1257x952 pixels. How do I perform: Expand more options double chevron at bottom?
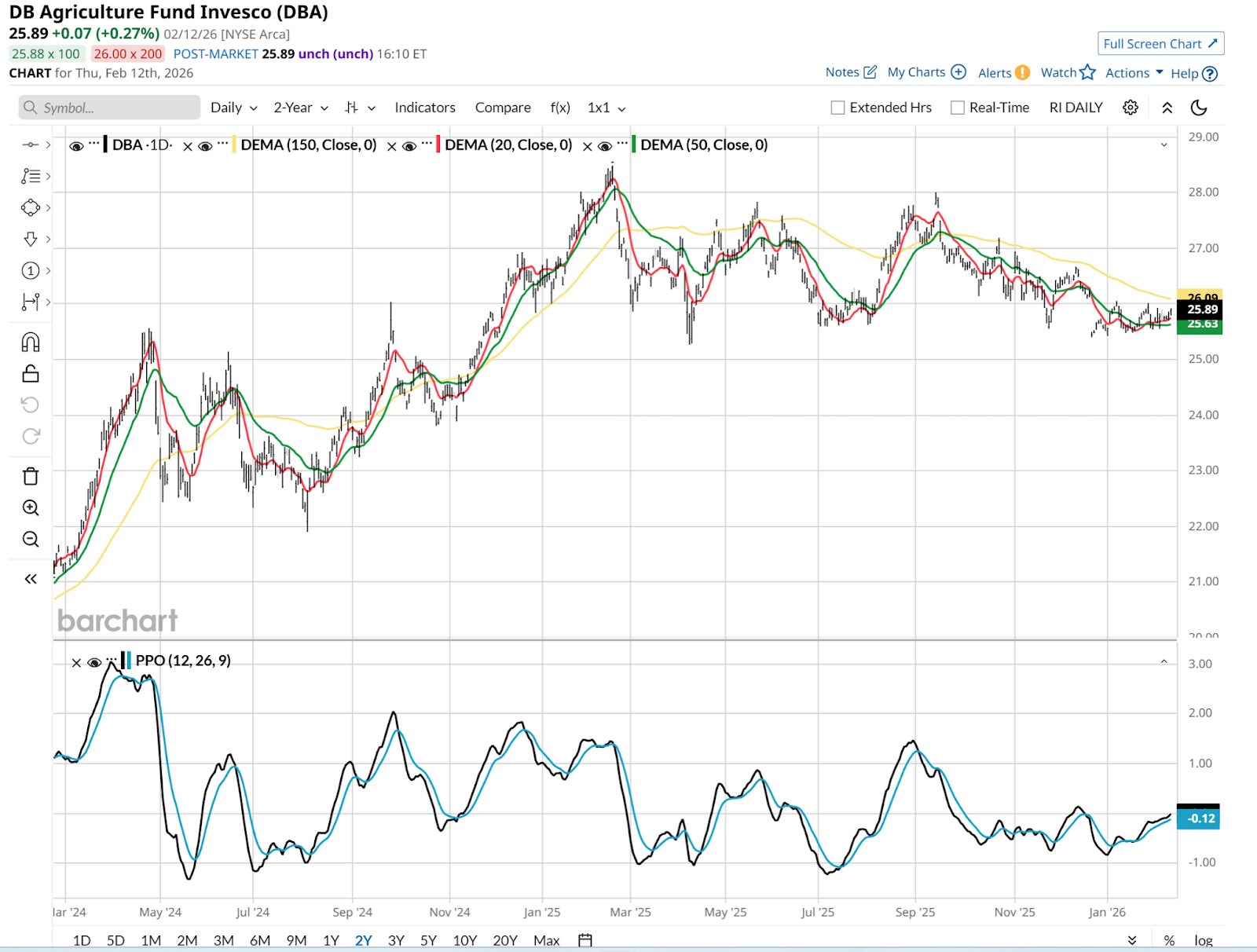1132,940
